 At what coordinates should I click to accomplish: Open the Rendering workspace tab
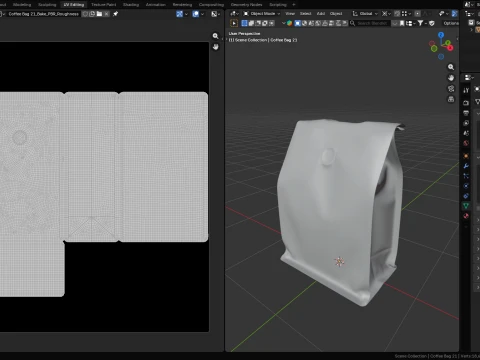pyautogui.click(x=182, y=5)
